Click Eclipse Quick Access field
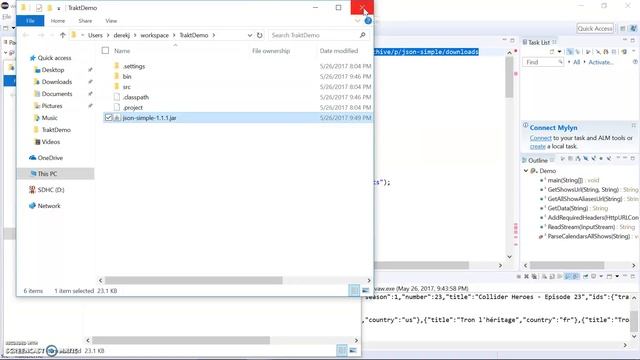Screen dimensions: 640x360 click(595, 28)
